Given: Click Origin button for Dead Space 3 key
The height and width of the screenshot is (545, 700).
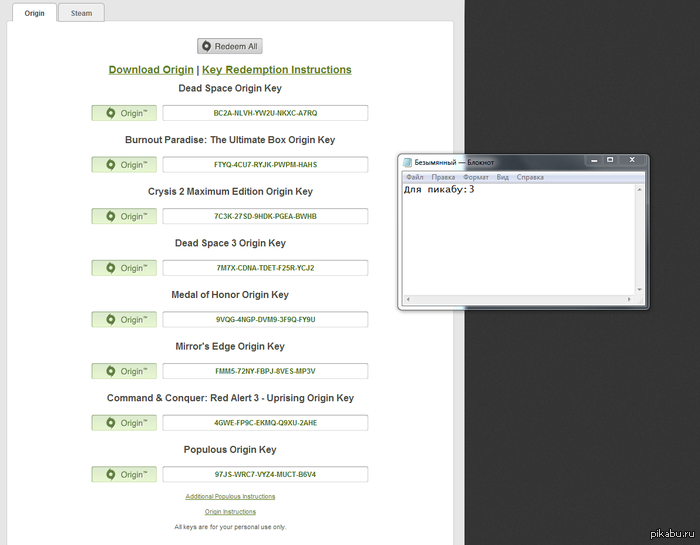Looking at the screenshot, I should [x=124, y=268].
